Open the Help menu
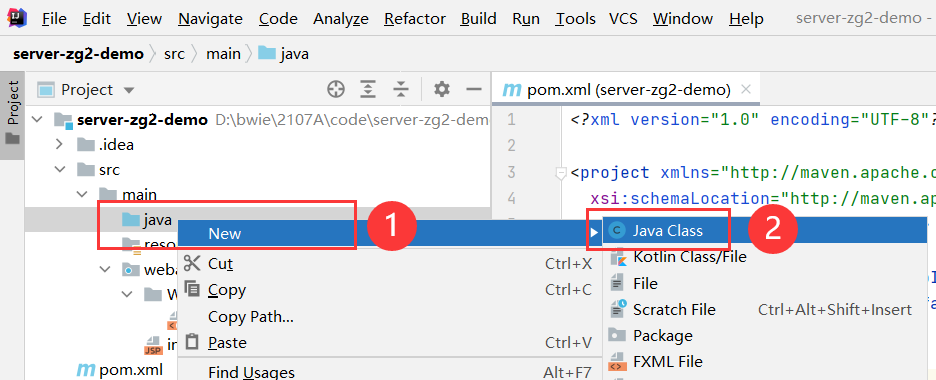 pos(746,18)
